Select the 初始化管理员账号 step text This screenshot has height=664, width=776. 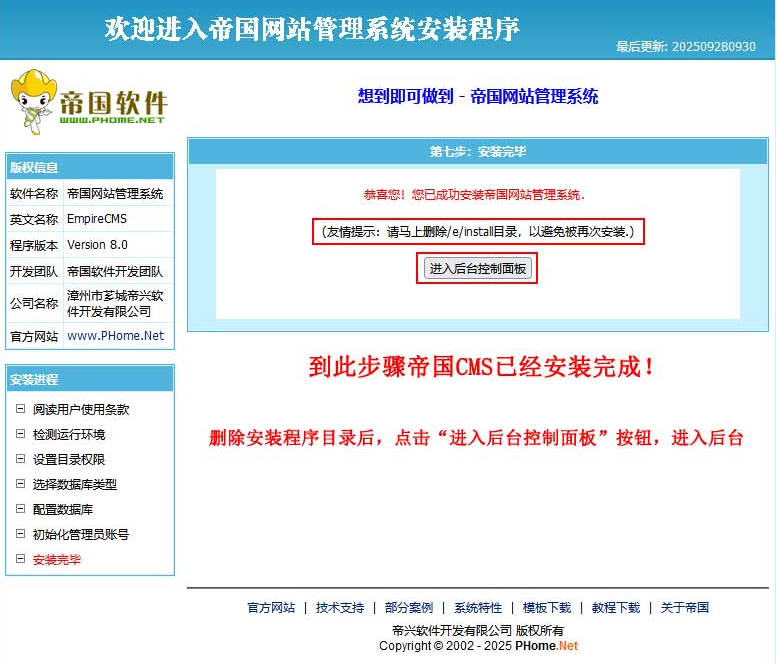(x=81, y=534)
